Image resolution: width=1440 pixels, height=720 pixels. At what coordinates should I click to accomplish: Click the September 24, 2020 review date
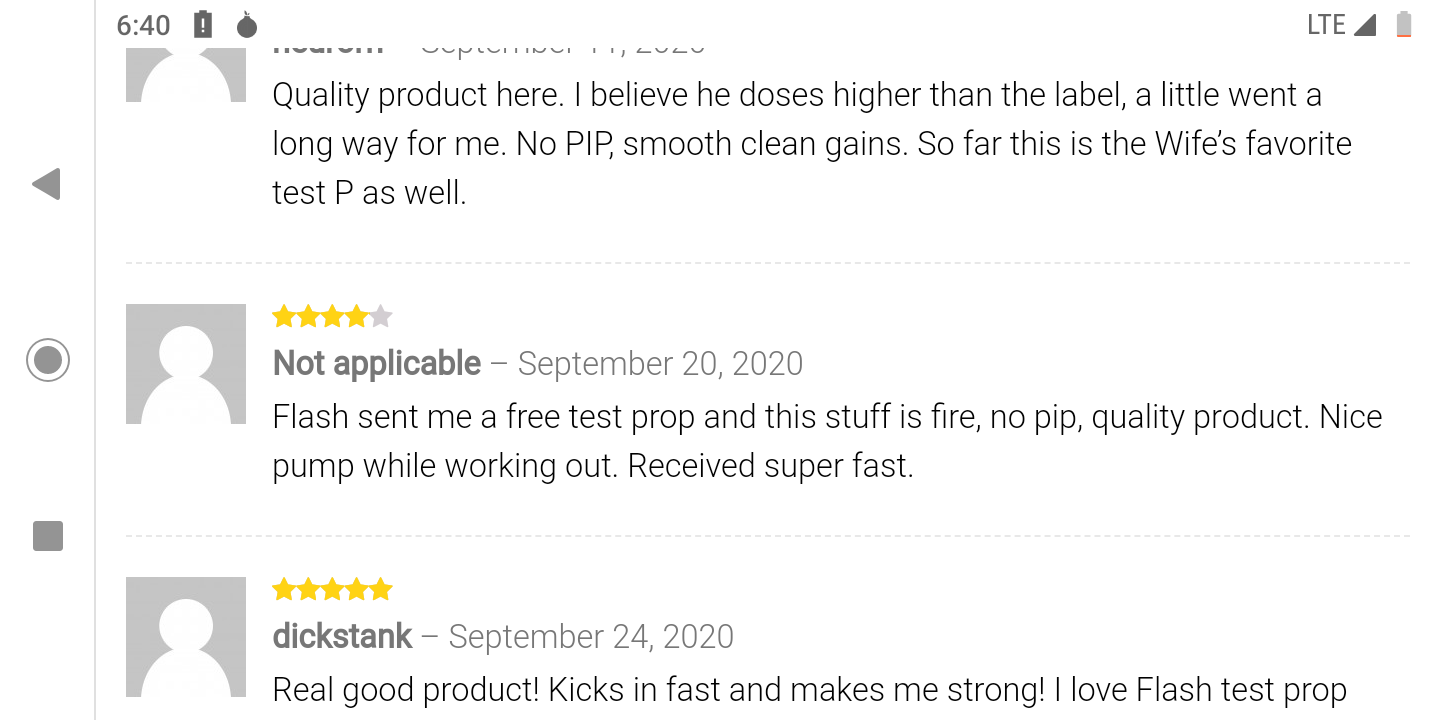click(x=591, y=636)
